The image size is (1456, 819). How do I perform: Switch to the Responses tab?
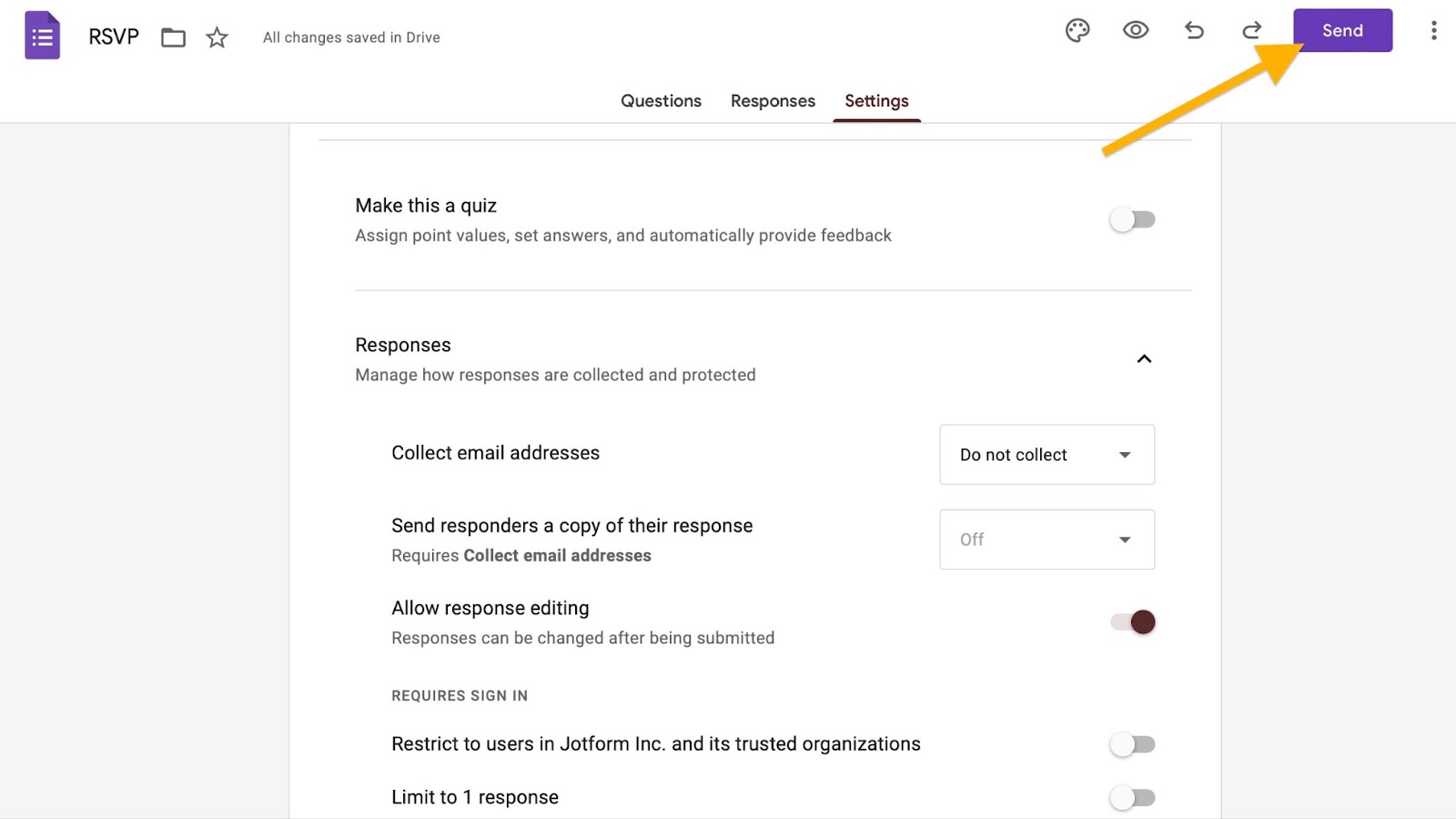click(773, 101)
